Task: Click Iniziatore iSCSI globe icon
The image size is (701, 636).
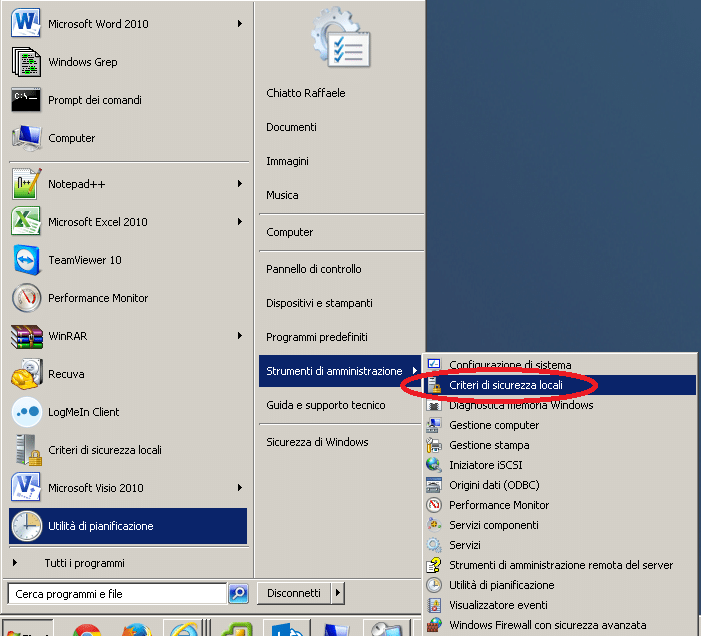Action: (434, 465)
